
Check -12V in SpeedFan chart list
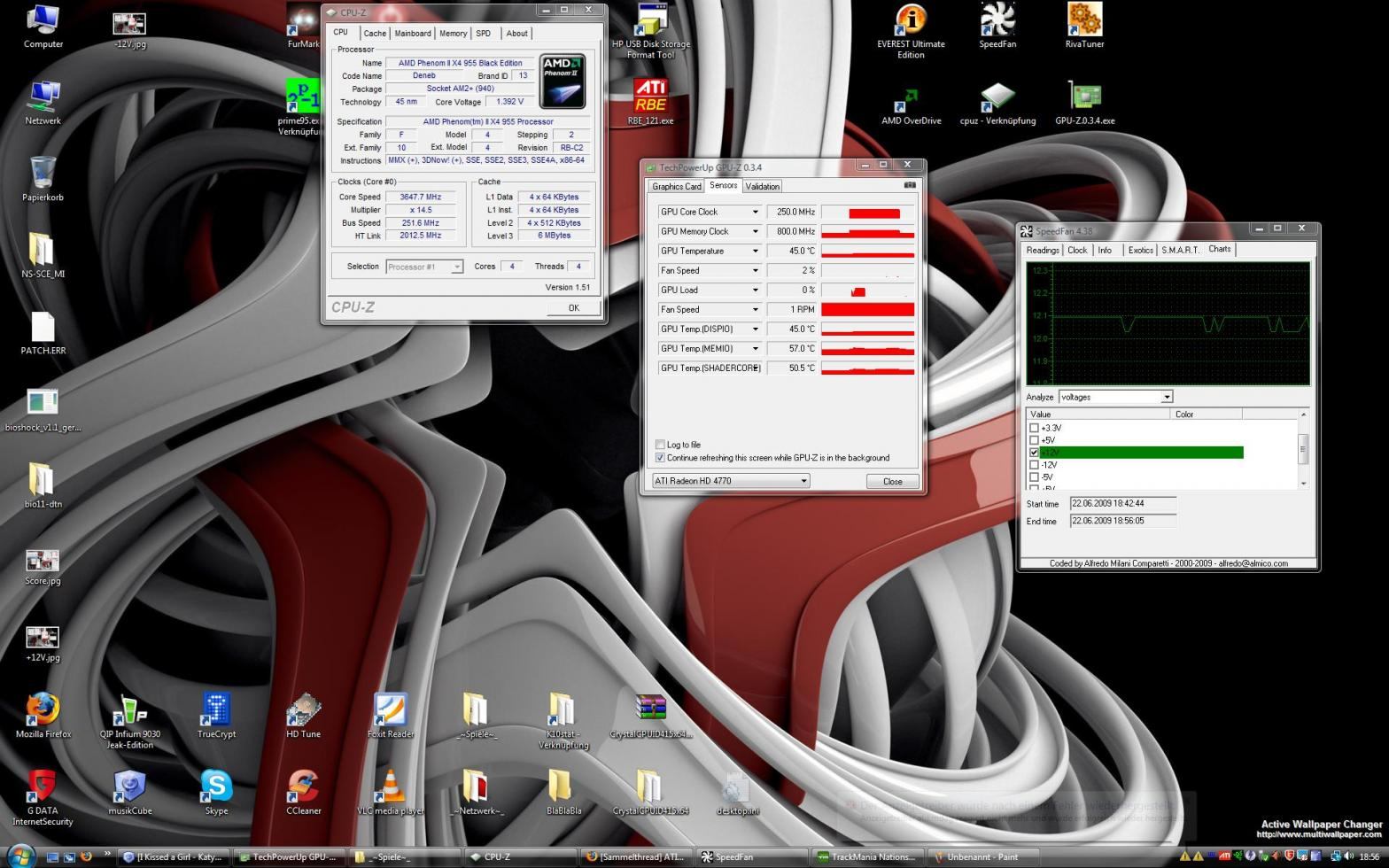pos(1034,465)
